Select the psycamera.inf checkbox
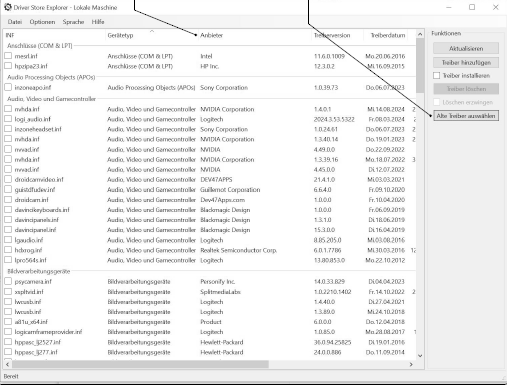 pyautogui.click(x=8, y=281)
